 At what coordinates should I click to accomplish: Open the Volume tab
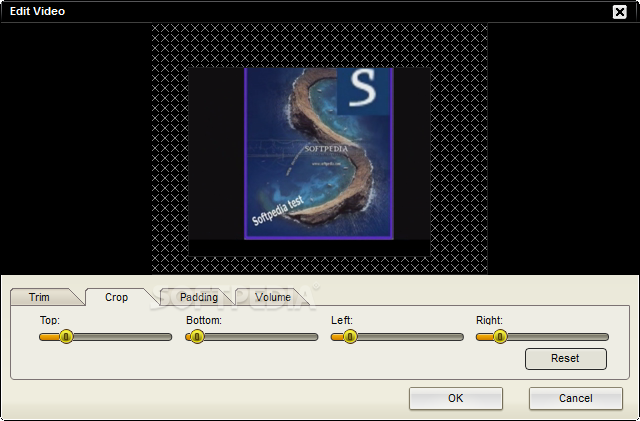point(273,297)
